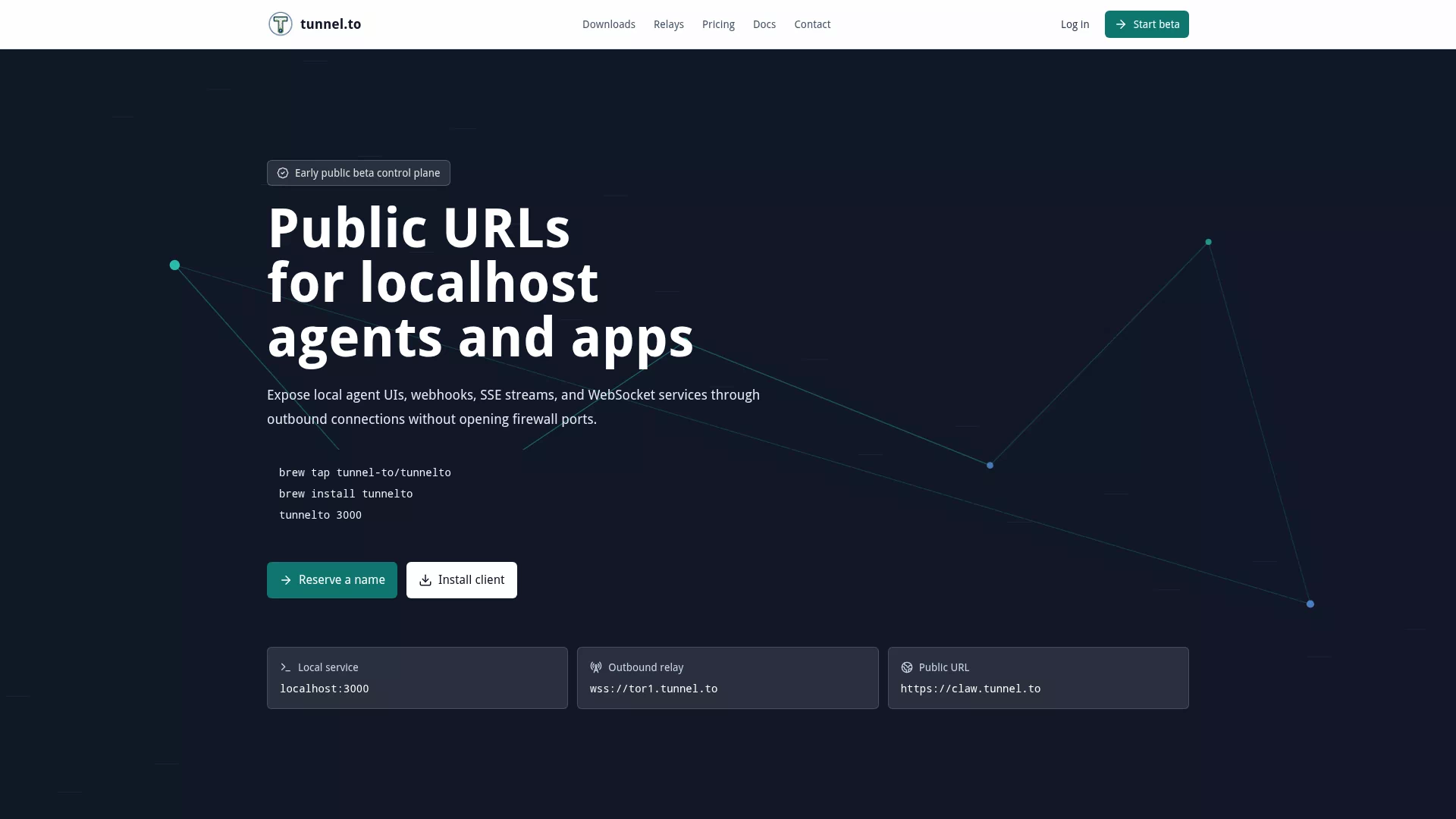1456x819 pixels.
Task: Click the broadcast icon on Outbound relay
Action: point(596,667)
